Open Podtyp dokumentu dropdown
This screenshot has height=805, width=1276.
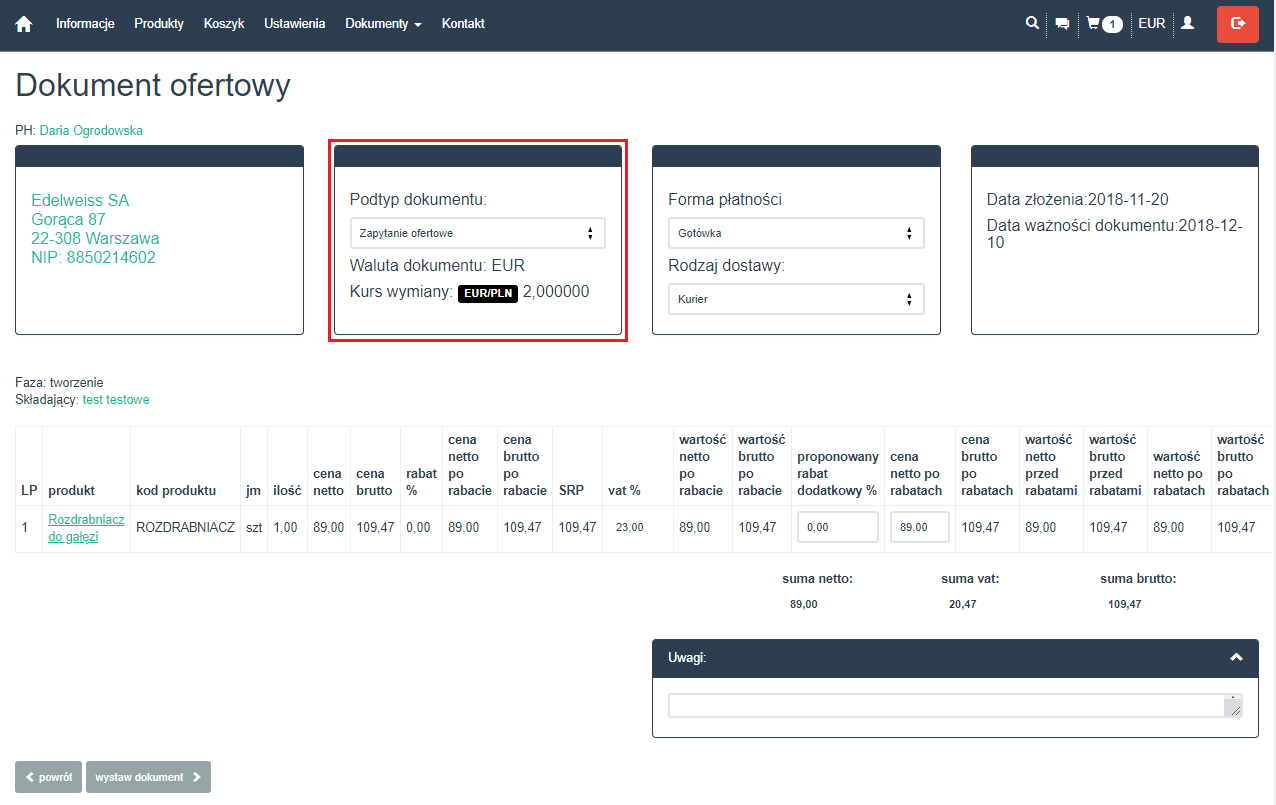[x=477, y=233]
